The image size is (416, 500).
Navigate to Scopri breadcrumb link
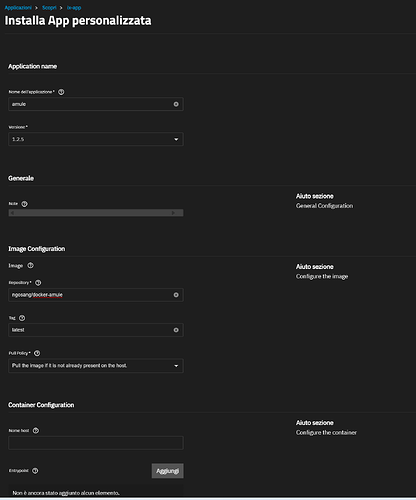pos(49,7)
